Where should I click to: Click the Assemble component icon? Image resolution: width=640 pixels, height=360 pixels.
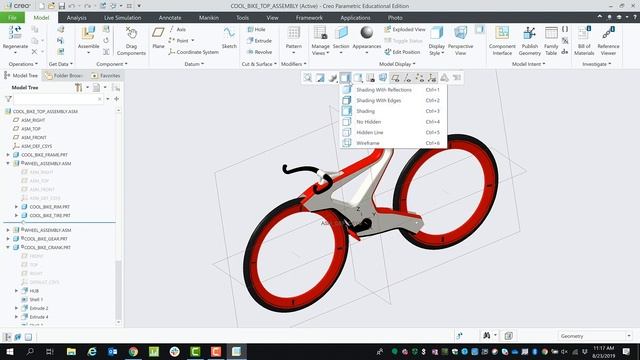[88, 33]
